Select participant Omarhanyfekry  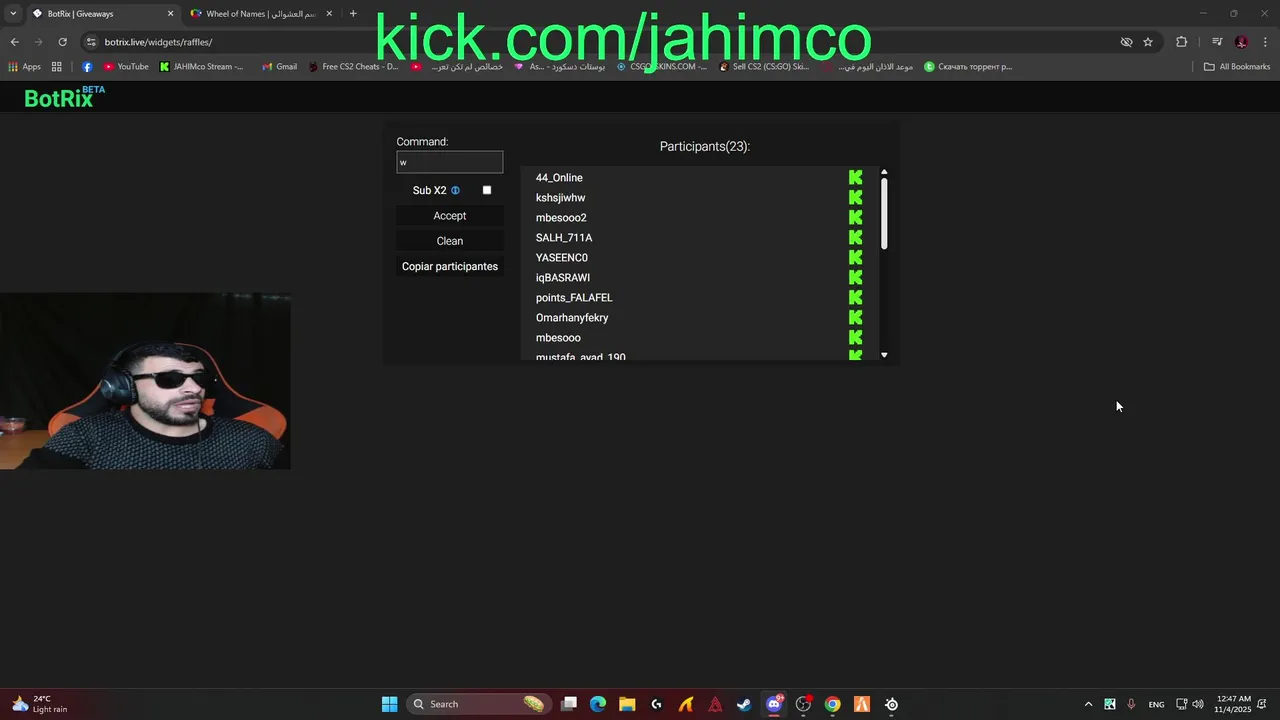[572, 318]
